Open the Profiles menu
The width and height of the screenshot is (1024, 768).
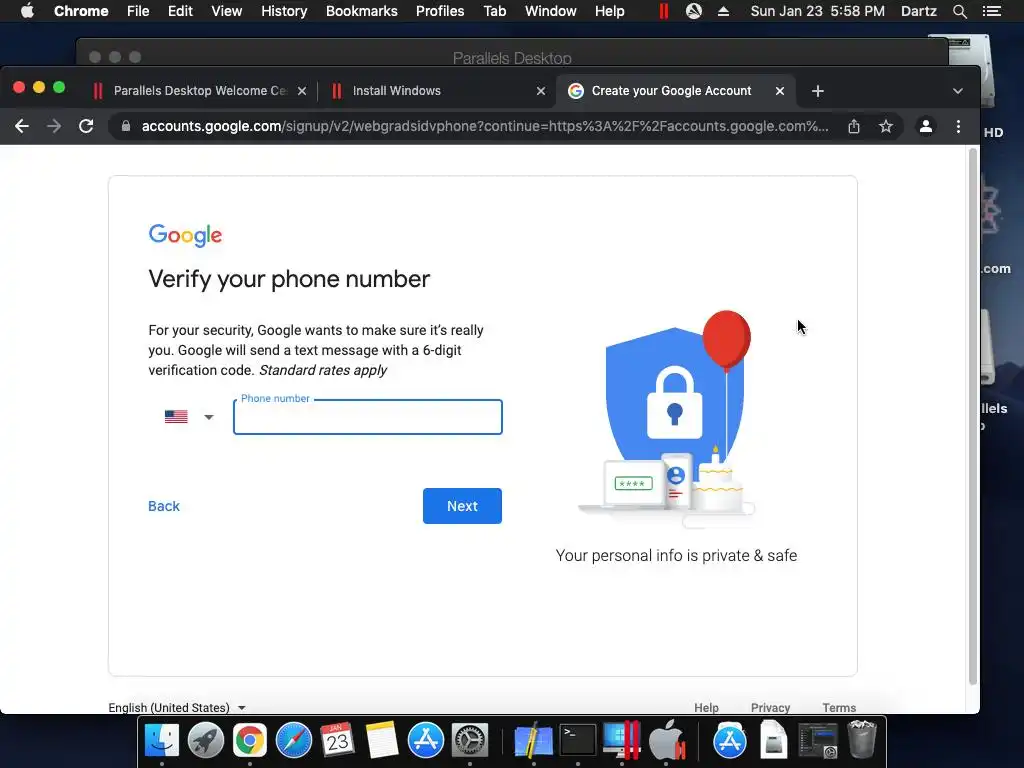coord(440,11)
